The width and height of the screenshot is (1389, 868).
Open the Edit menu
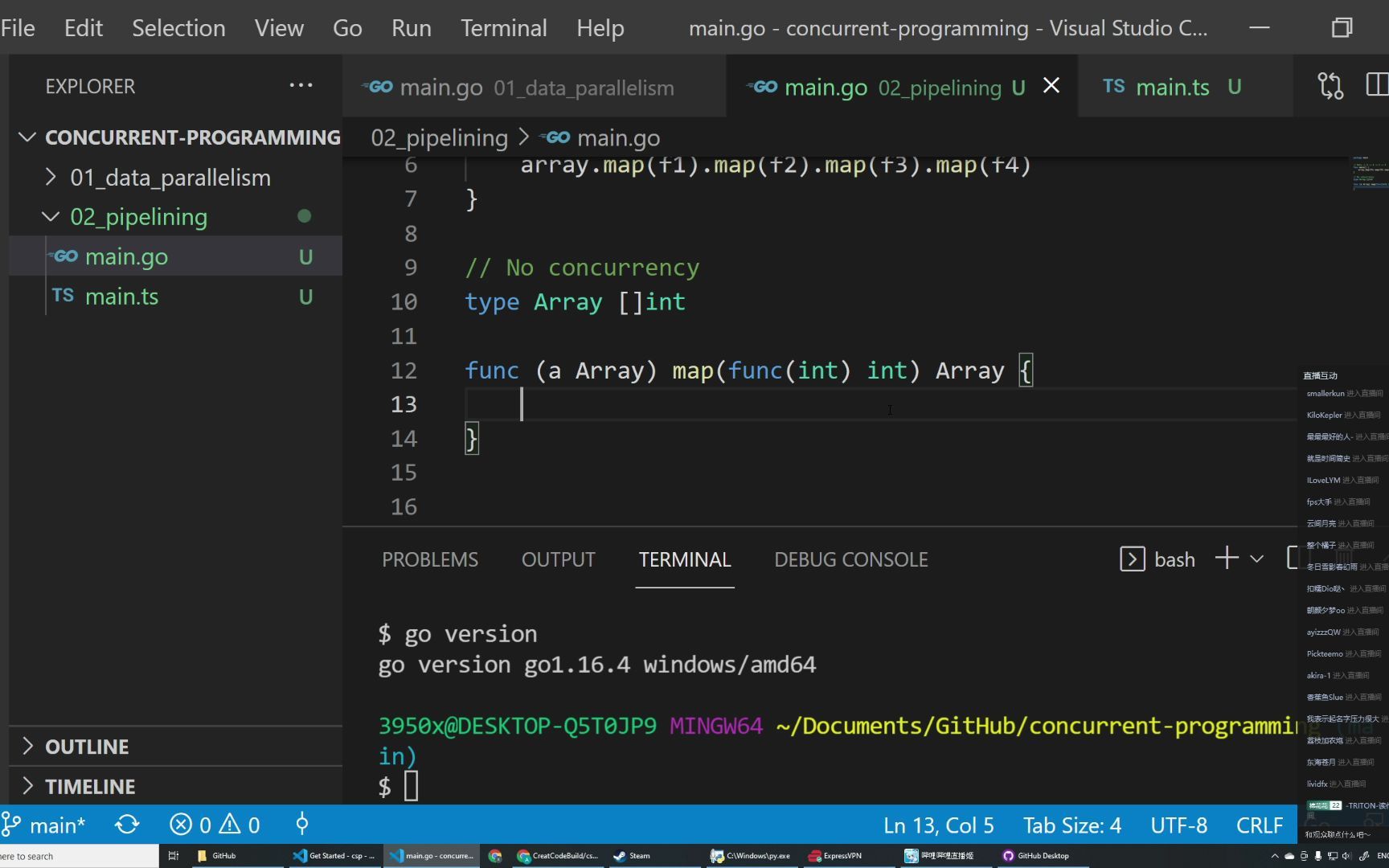(84, 28)
